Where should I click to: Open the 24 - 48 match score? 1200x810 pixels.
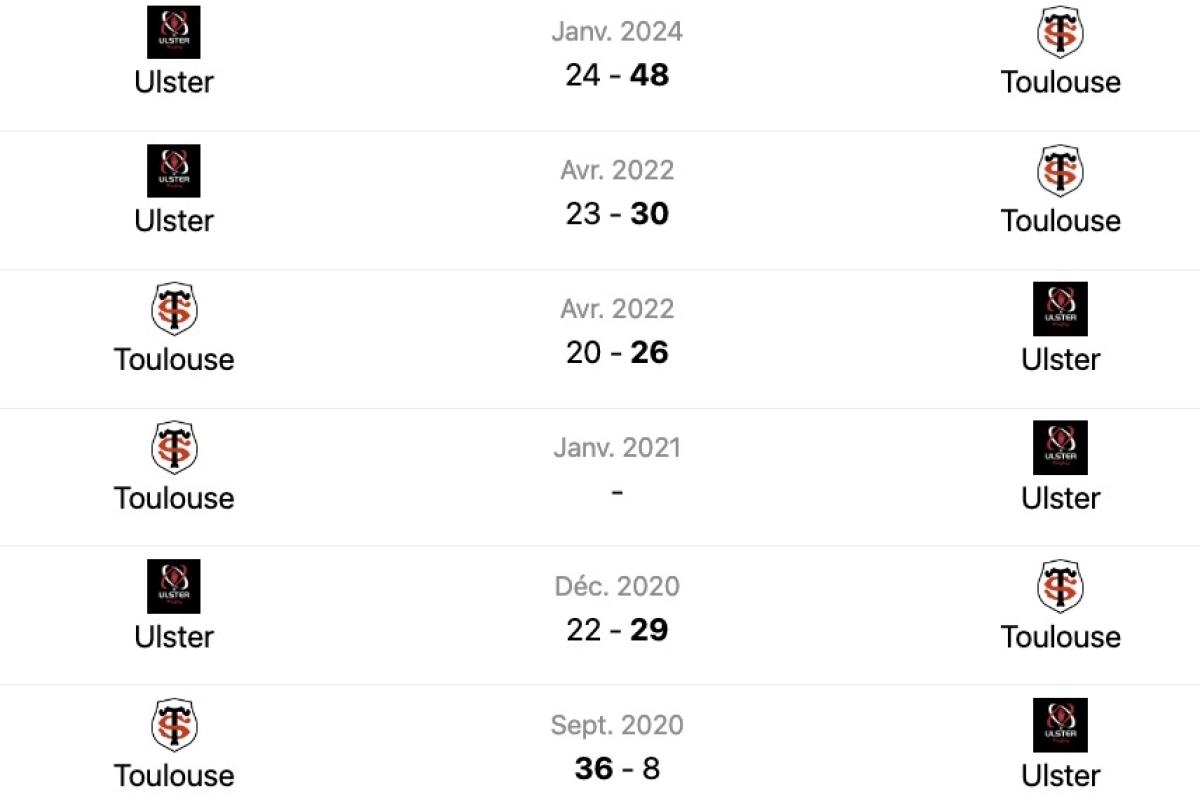(x=617, y=75)
